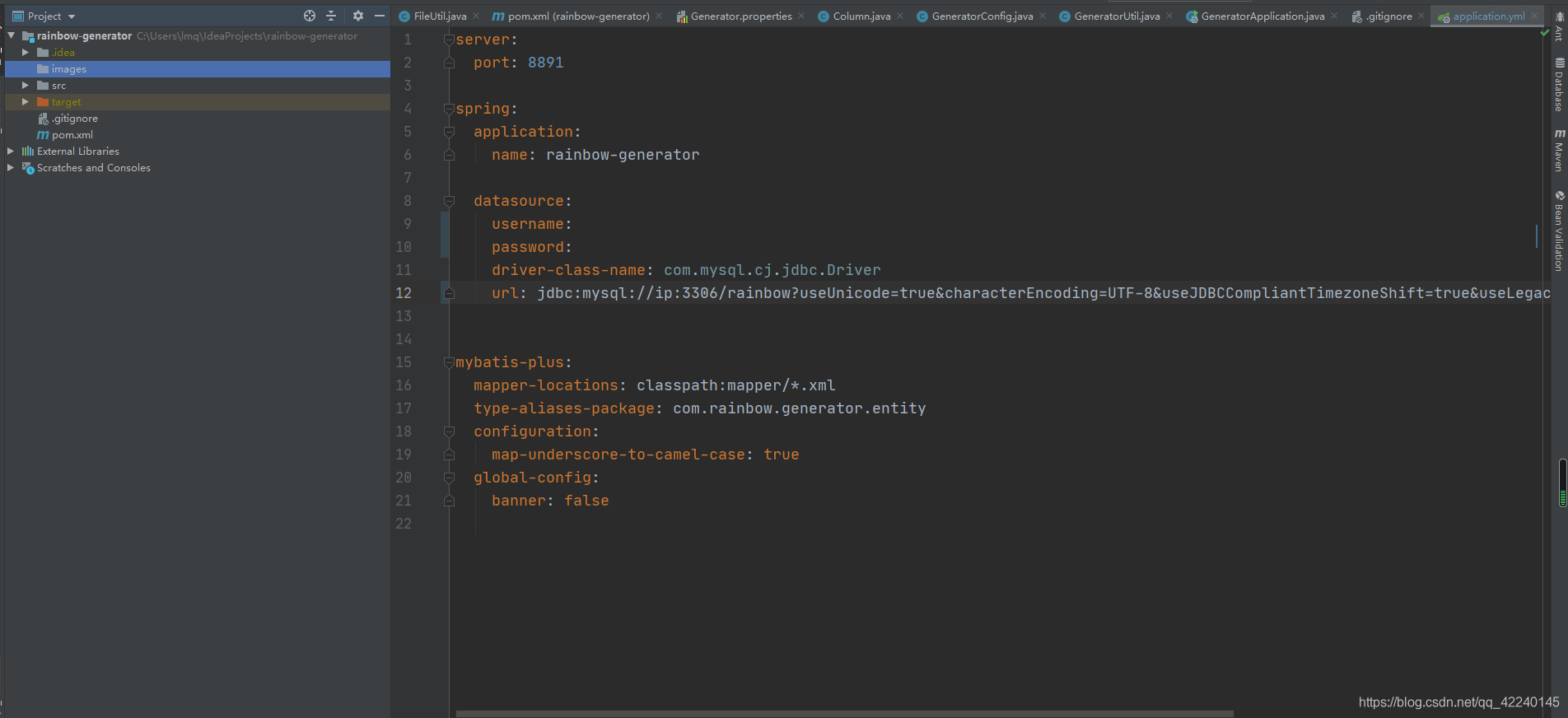Close the pom.xml tab
Screen dimensions: 1568x718
(659, 16)
